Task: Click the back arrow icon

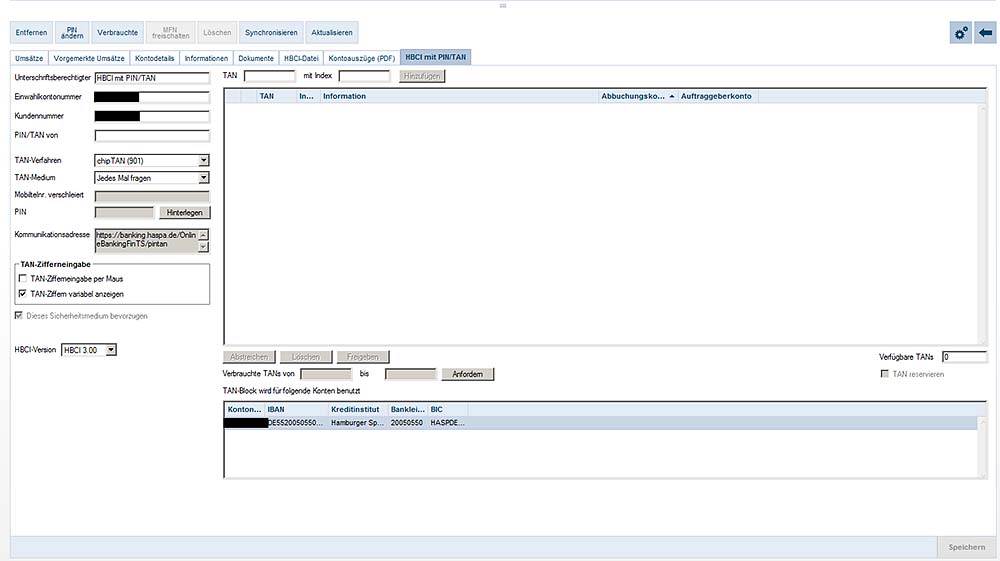Action: 985,33
